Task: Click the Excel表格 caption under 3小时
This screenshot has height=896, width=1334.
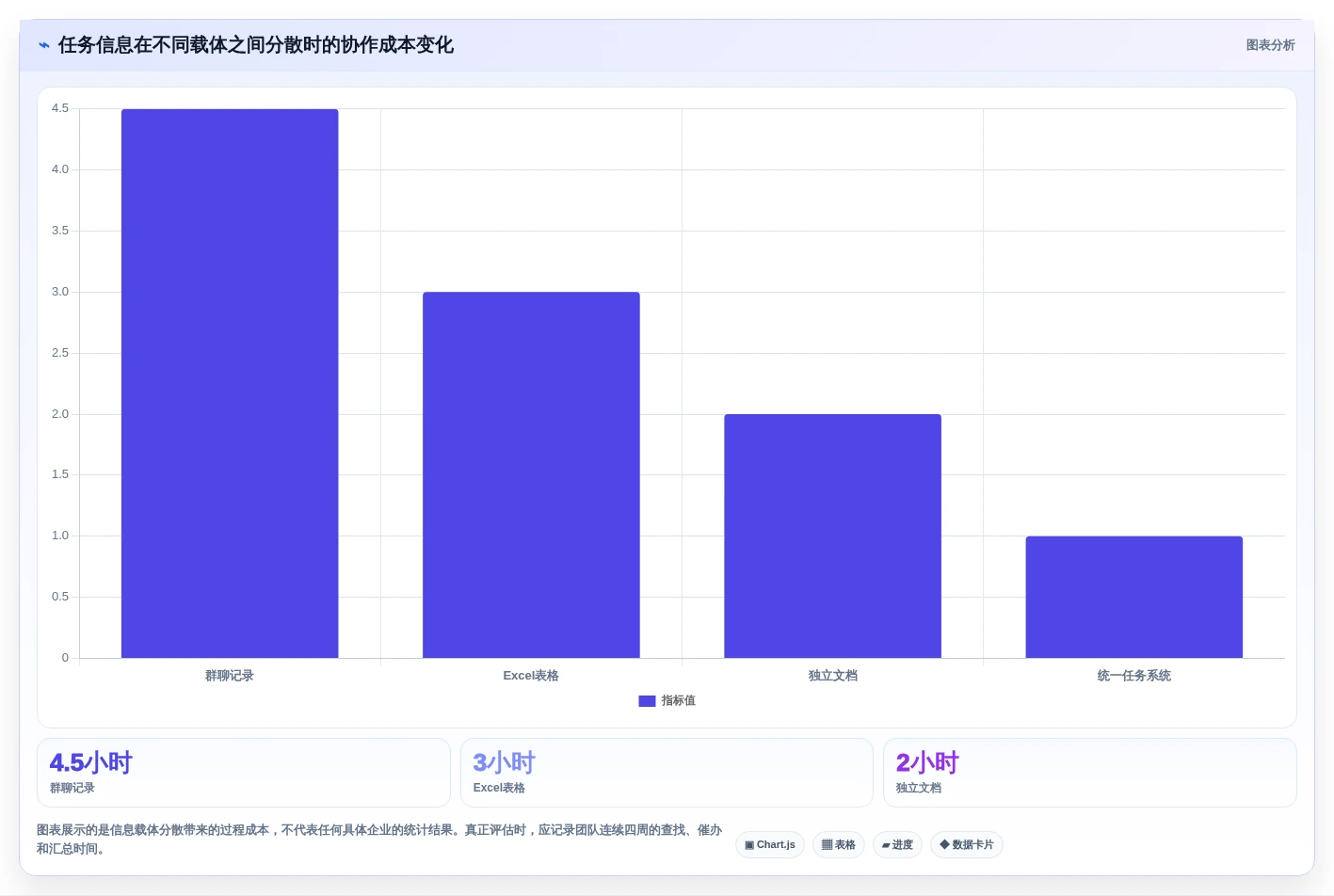Action: 499,788
